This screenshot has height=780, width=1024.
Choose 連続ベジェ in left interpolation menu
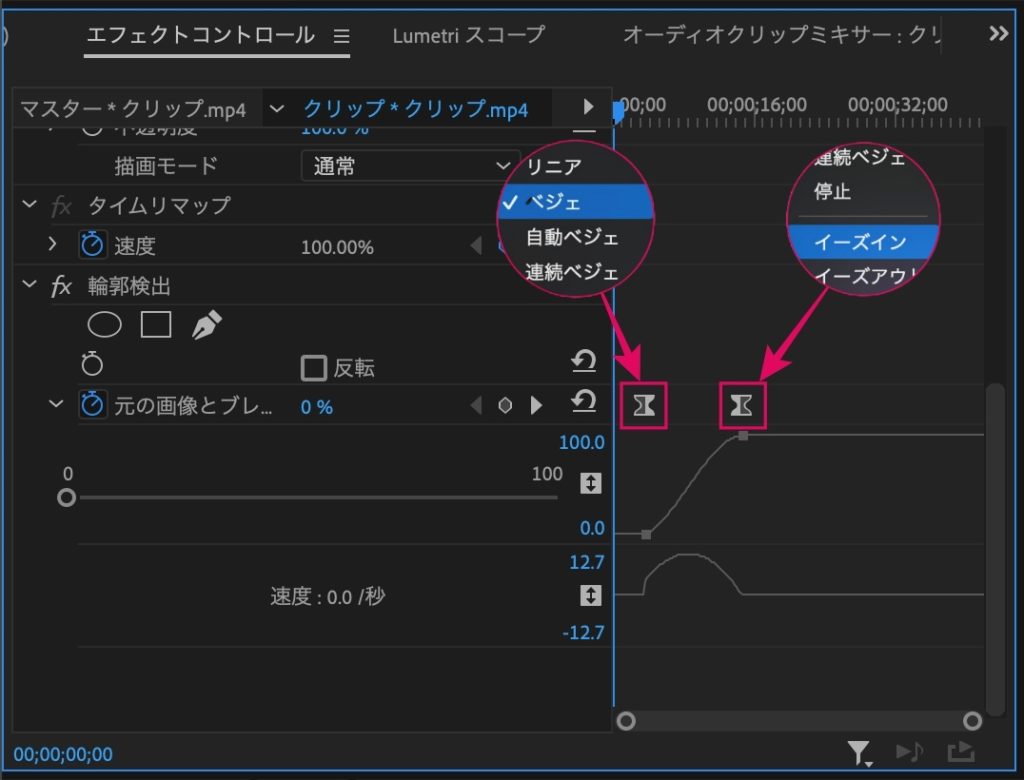pyautogui.click(x=571, y=272)
